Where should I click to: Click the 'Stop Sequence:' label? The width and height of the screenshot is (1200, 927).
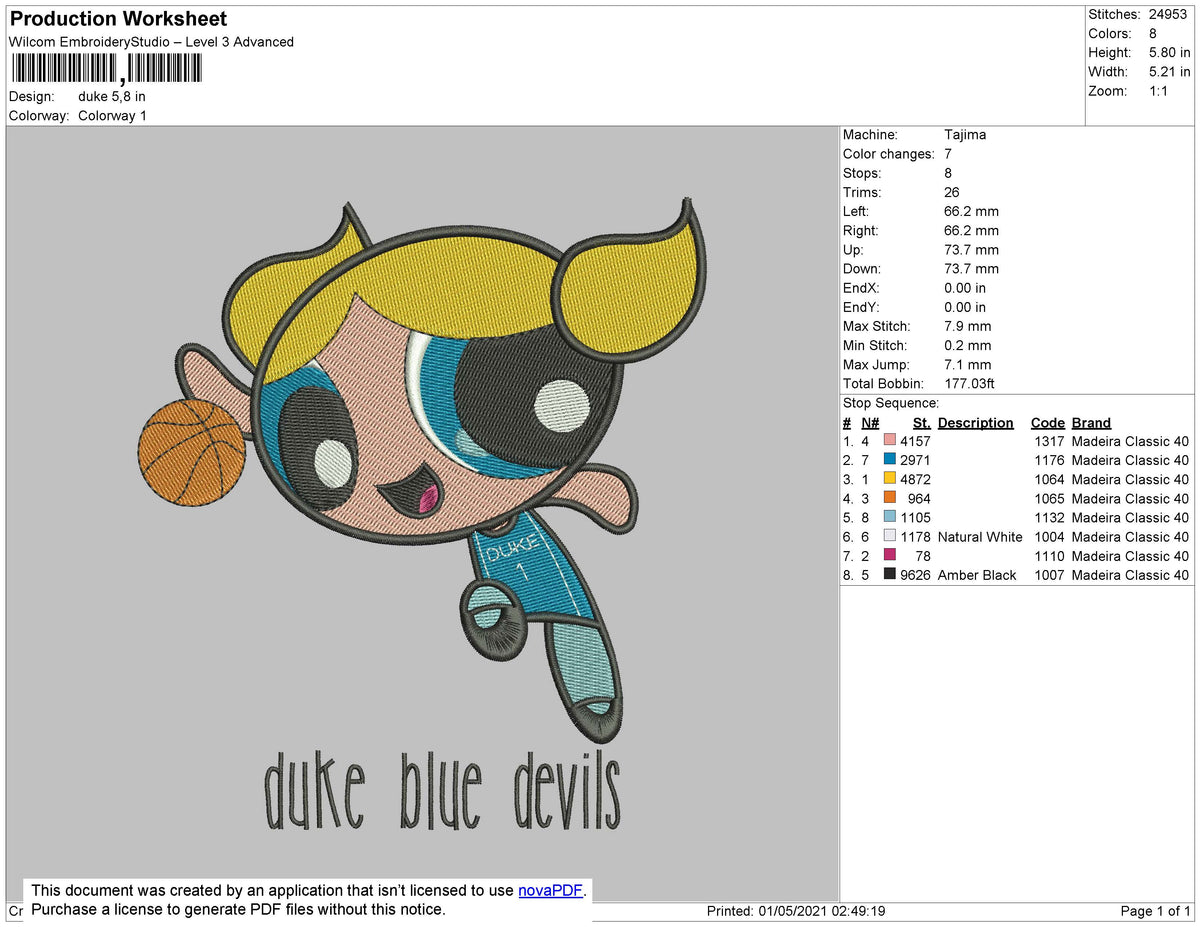tap(891, 403)
